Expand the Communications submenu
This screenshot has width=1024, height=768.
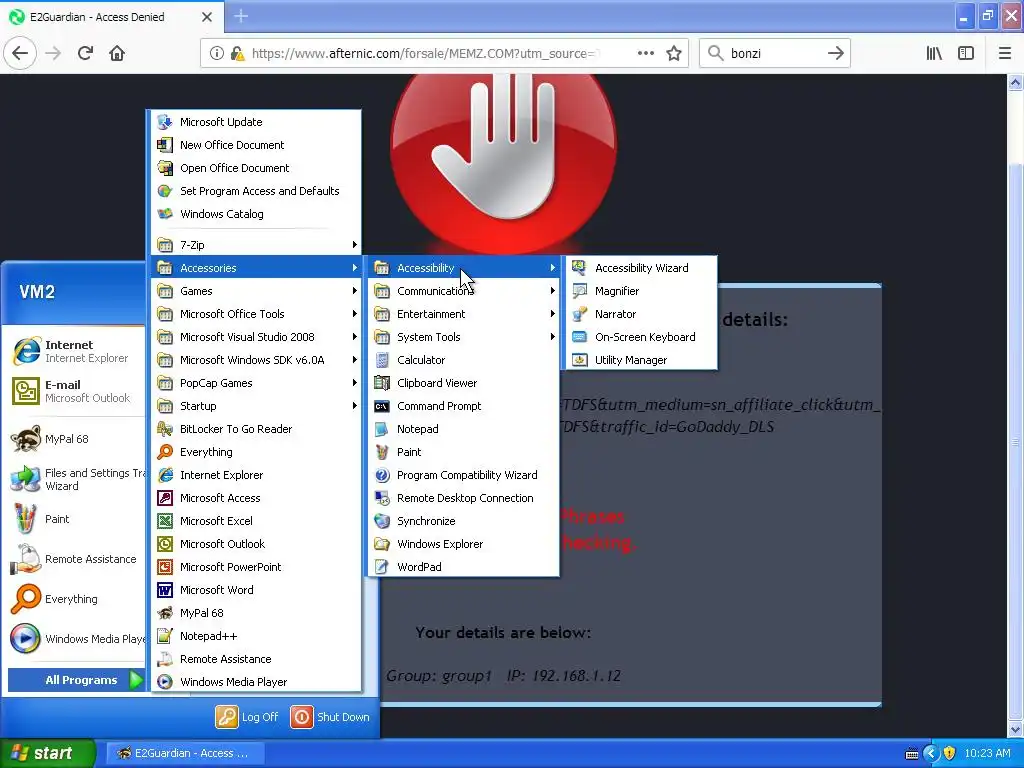pos(463,291)
